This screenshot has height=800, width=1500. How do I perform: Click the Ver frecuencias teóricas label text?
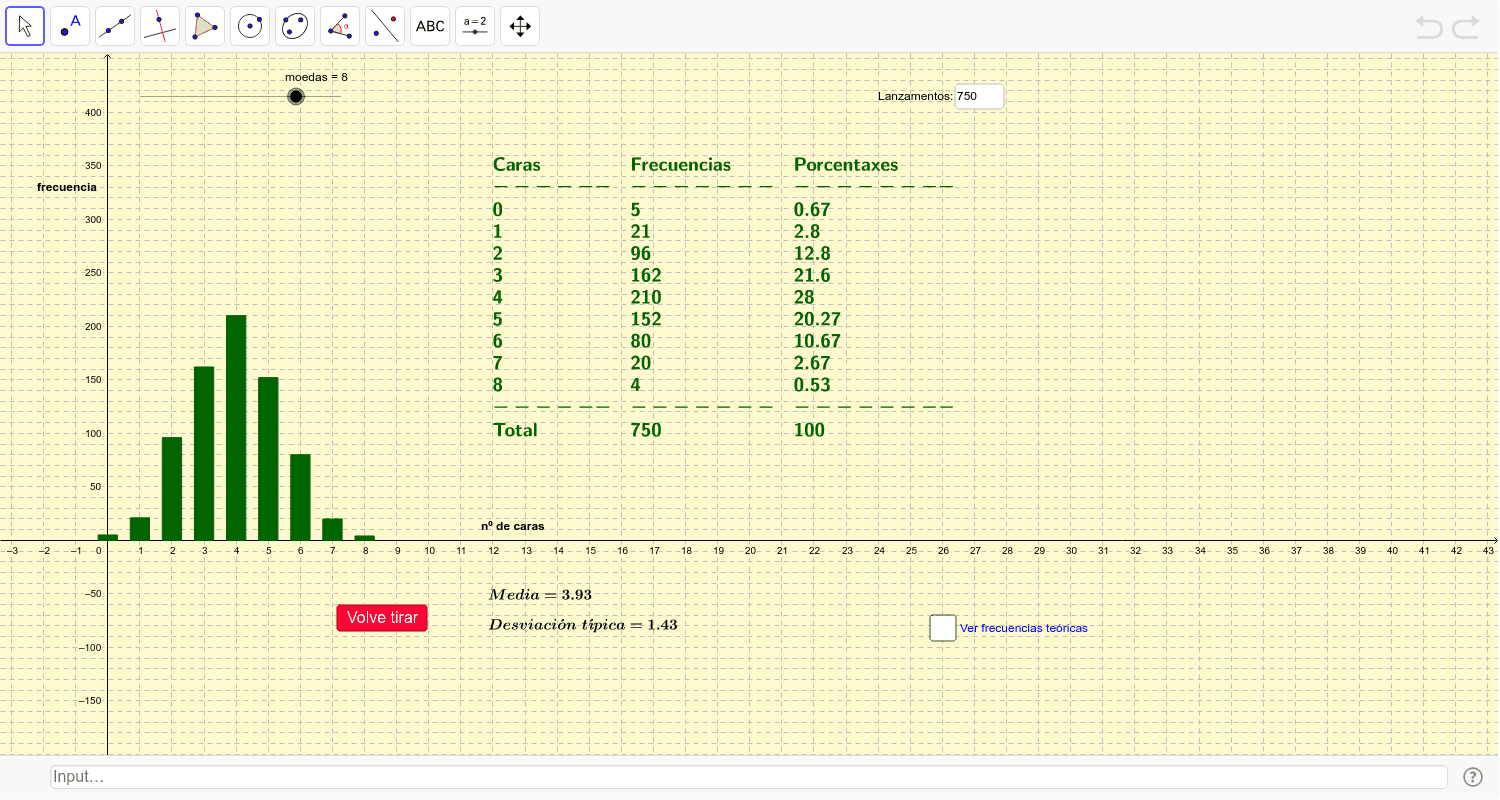click(1023, 628)
